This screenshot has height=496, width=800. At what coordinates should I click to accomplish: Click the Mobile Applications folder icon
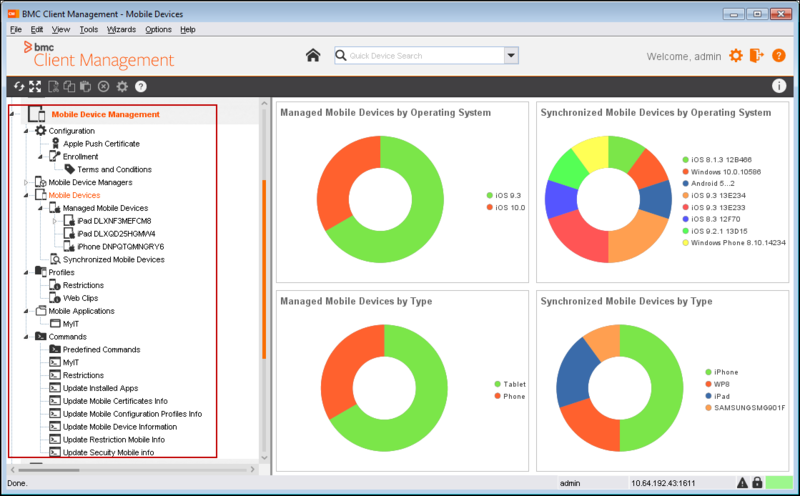coord(40,310)
